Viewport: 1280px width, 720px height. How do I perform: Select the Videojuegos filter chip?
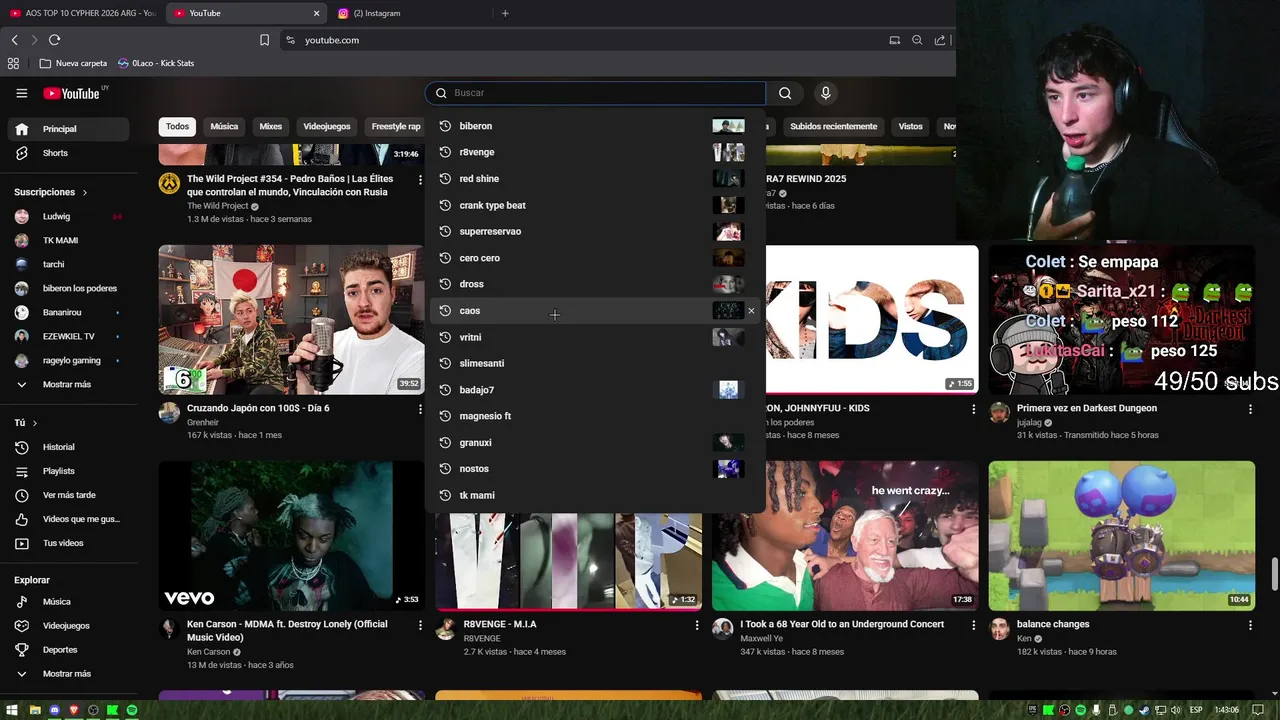coord(327,127)
